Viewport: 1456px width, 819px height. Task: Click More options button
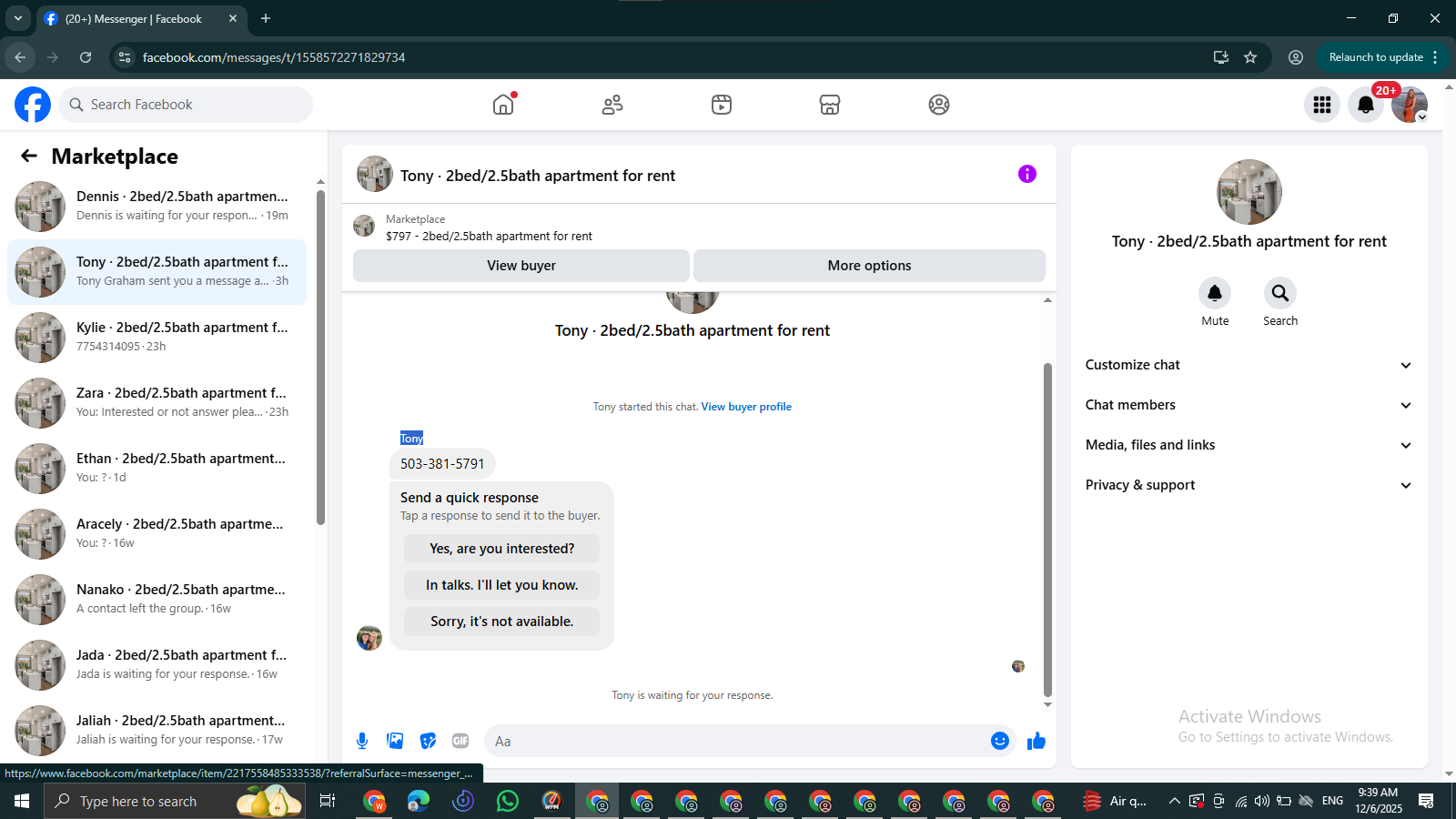click(869, 266)
